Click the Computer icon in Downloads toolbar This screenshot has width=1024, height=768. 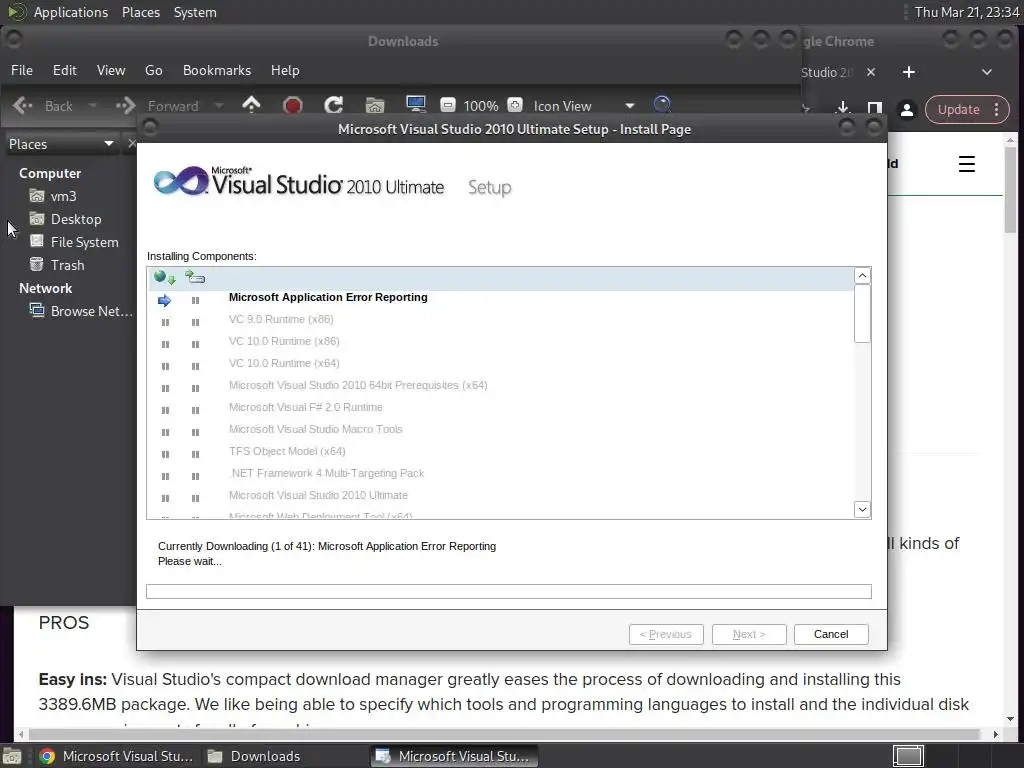pyautogui.click(x=416, y=104)
